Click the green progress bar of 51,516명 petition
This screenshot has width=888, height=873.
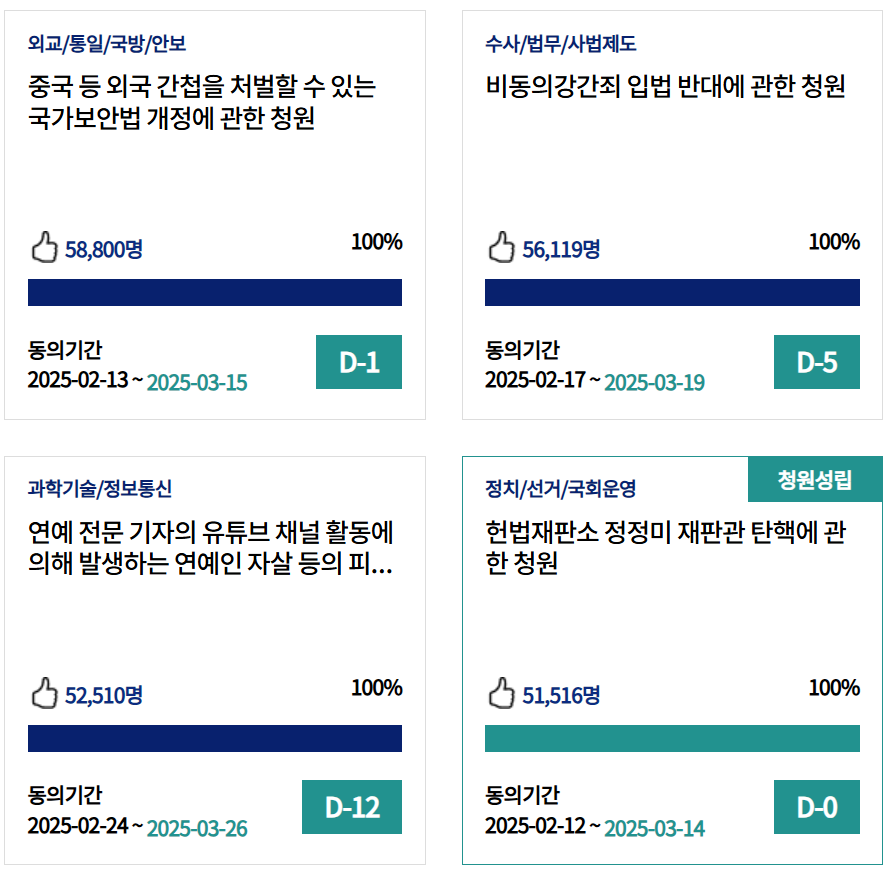coord(672,738)
